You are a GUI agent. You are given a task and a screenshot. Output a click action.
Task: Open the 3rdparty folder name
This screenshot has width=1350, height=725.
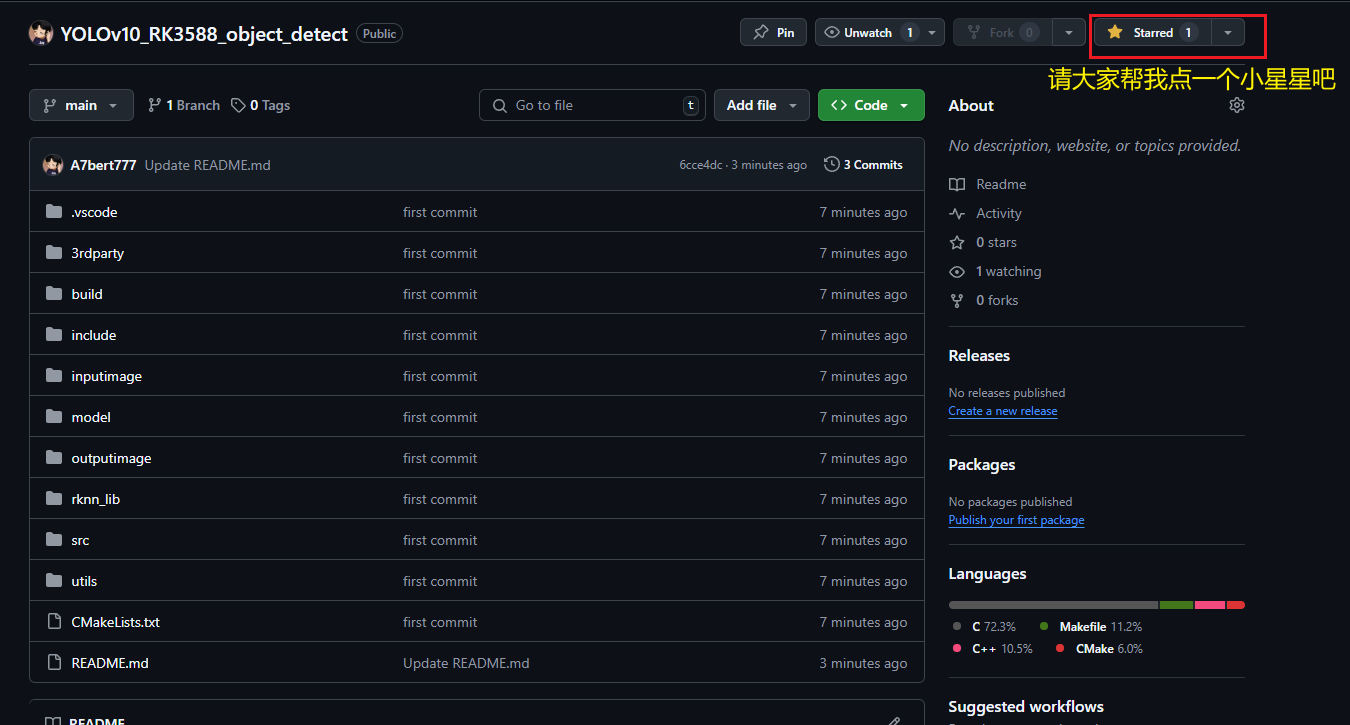point(98,253)
